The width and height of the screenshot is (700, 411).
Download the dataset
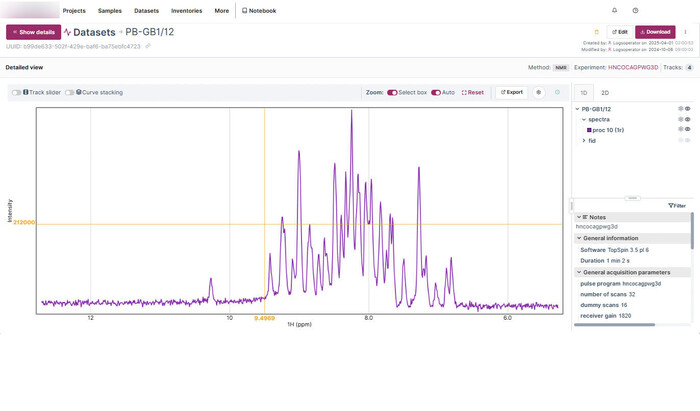655,32
